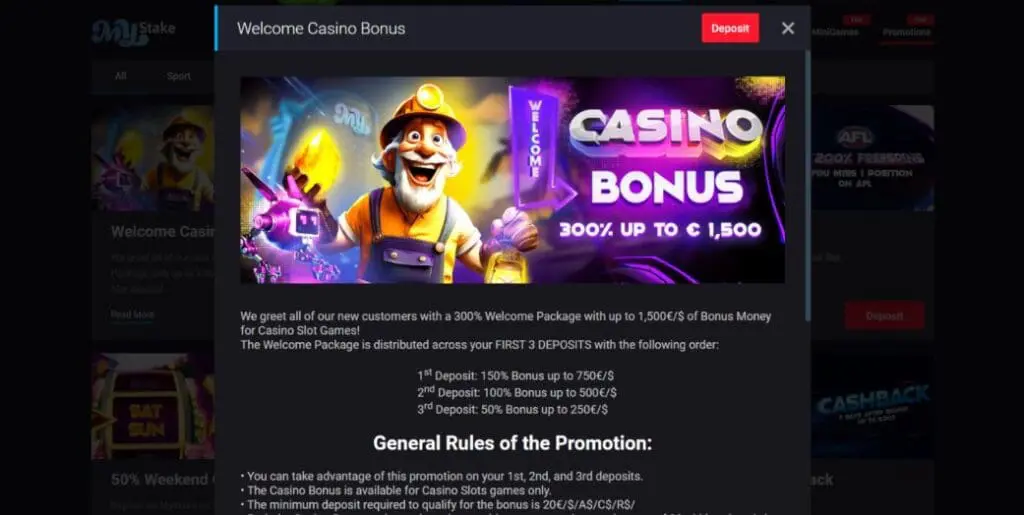The image size is (1024, 515).
Task: Click the red Deposit button in dialog header
Action: coord(730,28)
